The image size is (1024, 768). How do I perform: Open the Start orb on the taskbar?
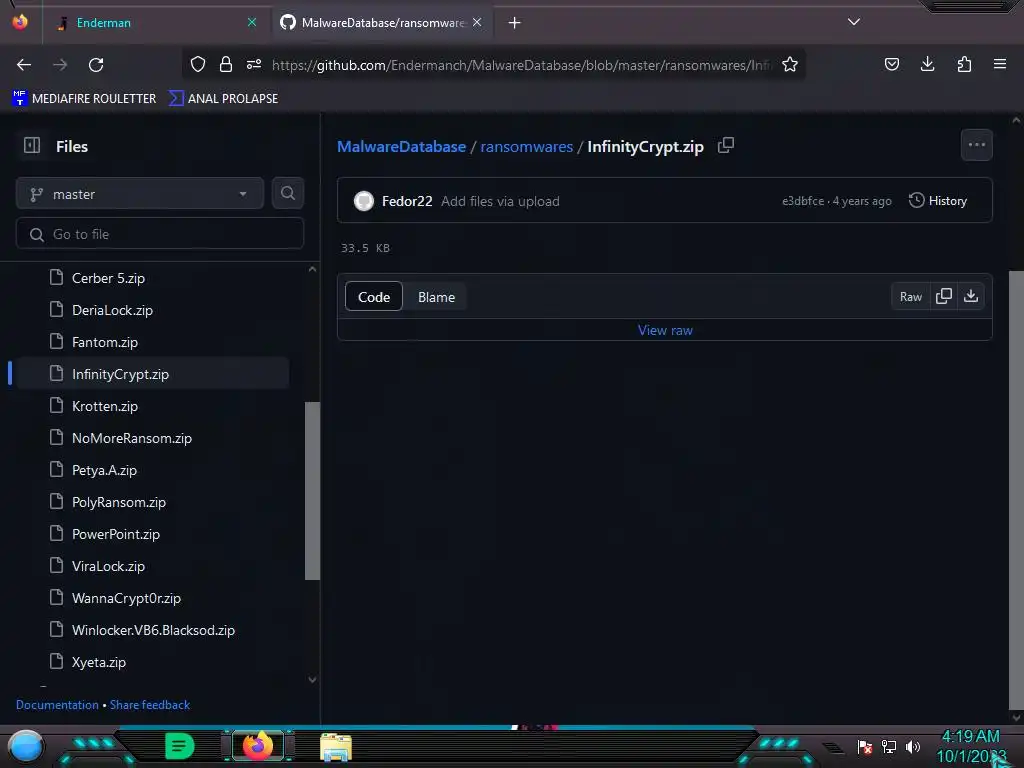(x=26, y=746)
